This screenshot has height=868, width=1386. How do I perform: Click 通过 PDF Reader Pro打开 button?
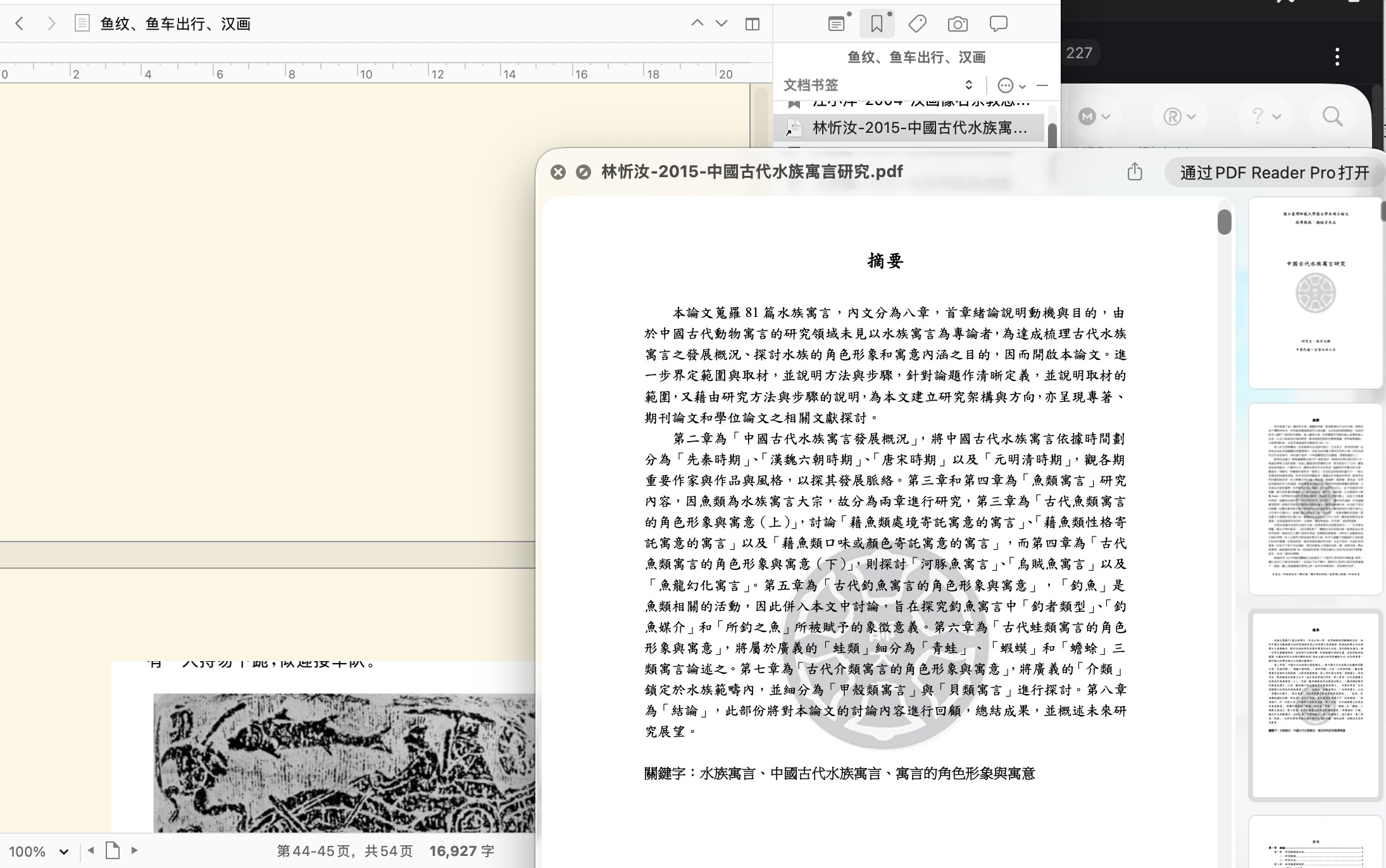[1274, 171]
